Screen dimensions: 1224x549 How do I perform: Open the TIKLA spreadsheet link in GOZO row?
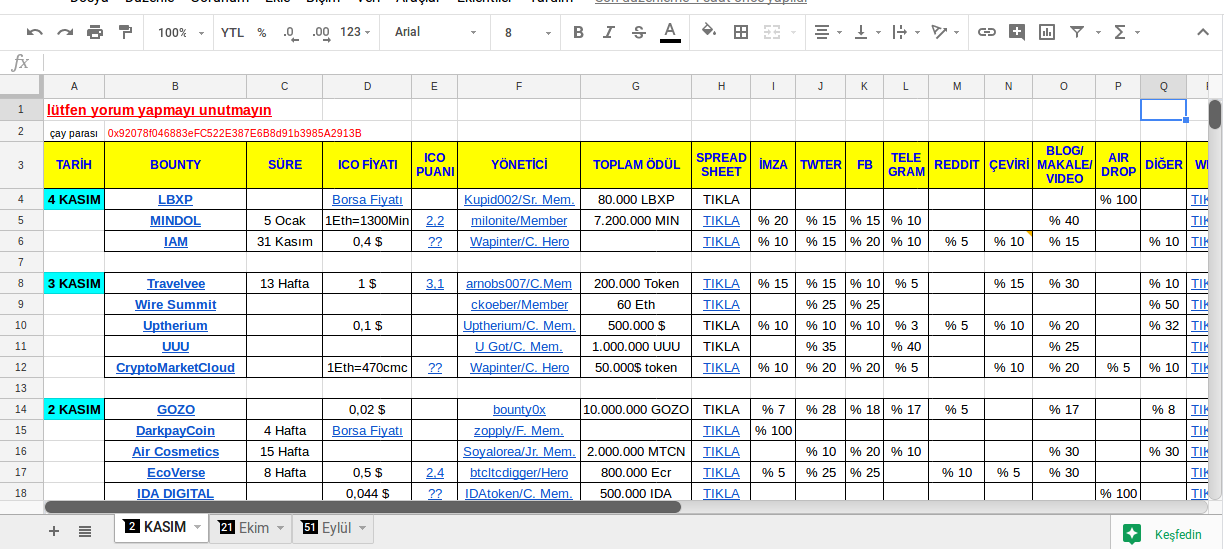721,409
